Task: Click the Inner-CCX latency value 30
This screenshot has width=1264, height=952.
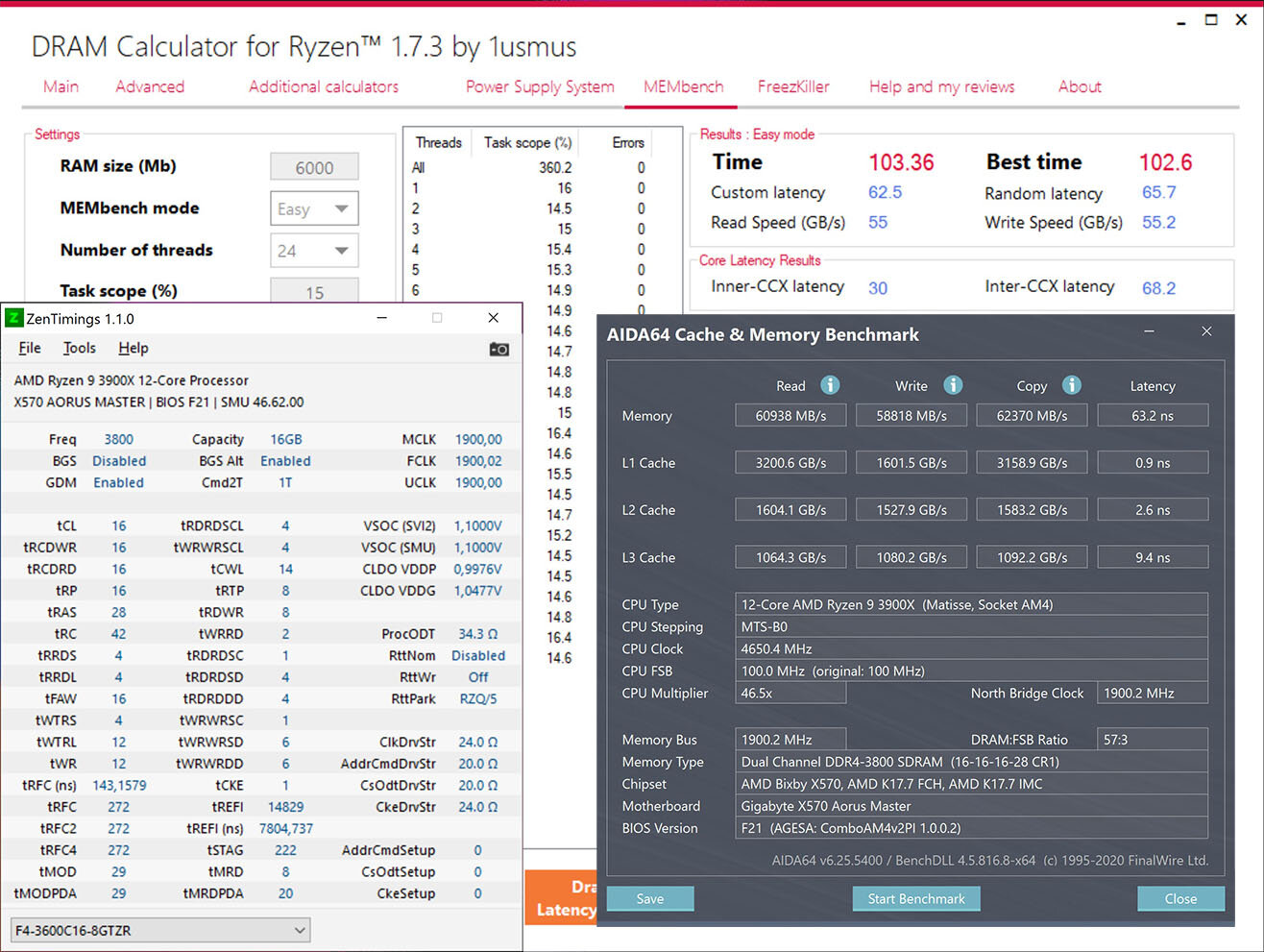Action: (x=878, y=288)
